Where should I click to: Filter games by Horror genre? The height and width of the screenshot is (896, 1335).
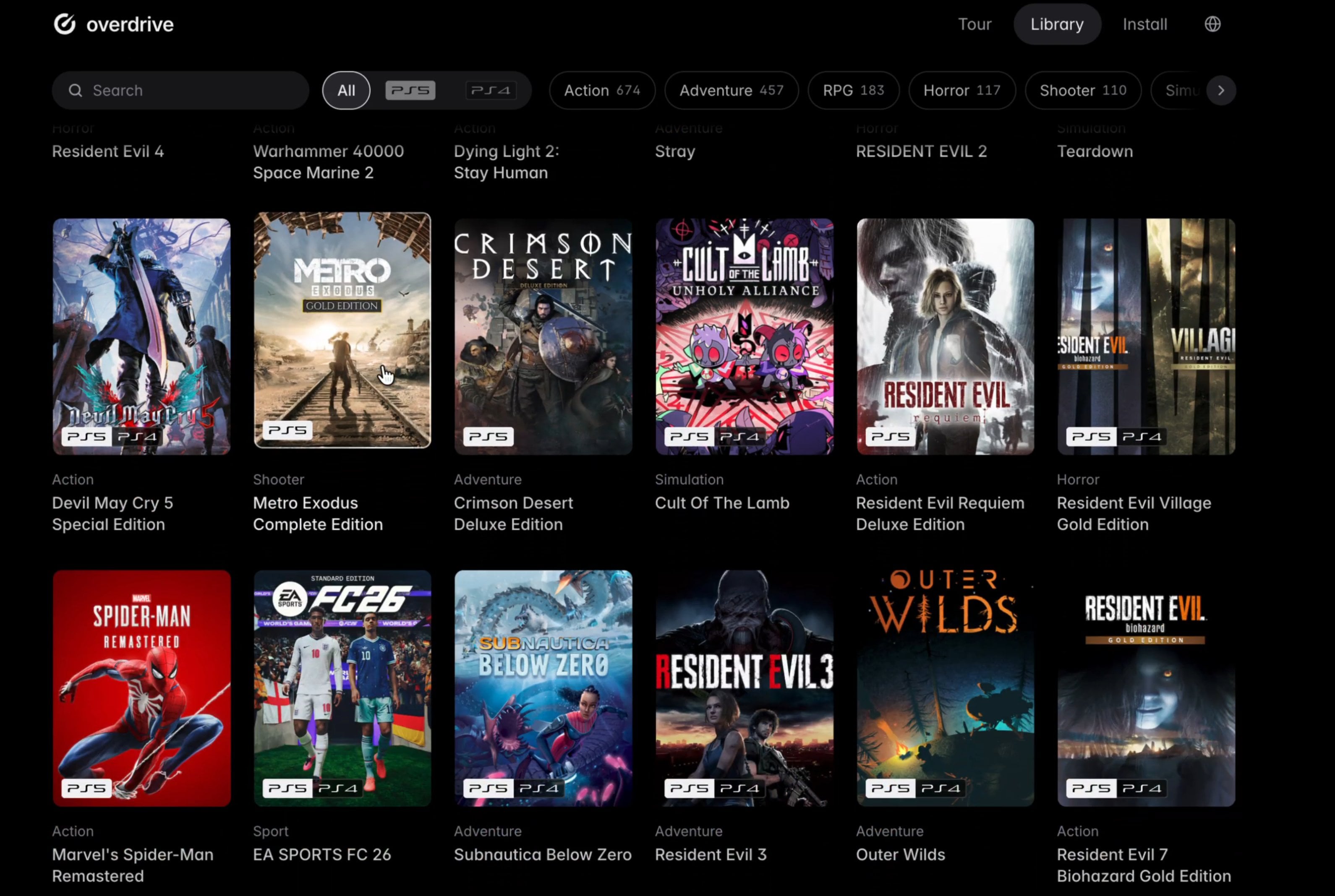point(961,90)
